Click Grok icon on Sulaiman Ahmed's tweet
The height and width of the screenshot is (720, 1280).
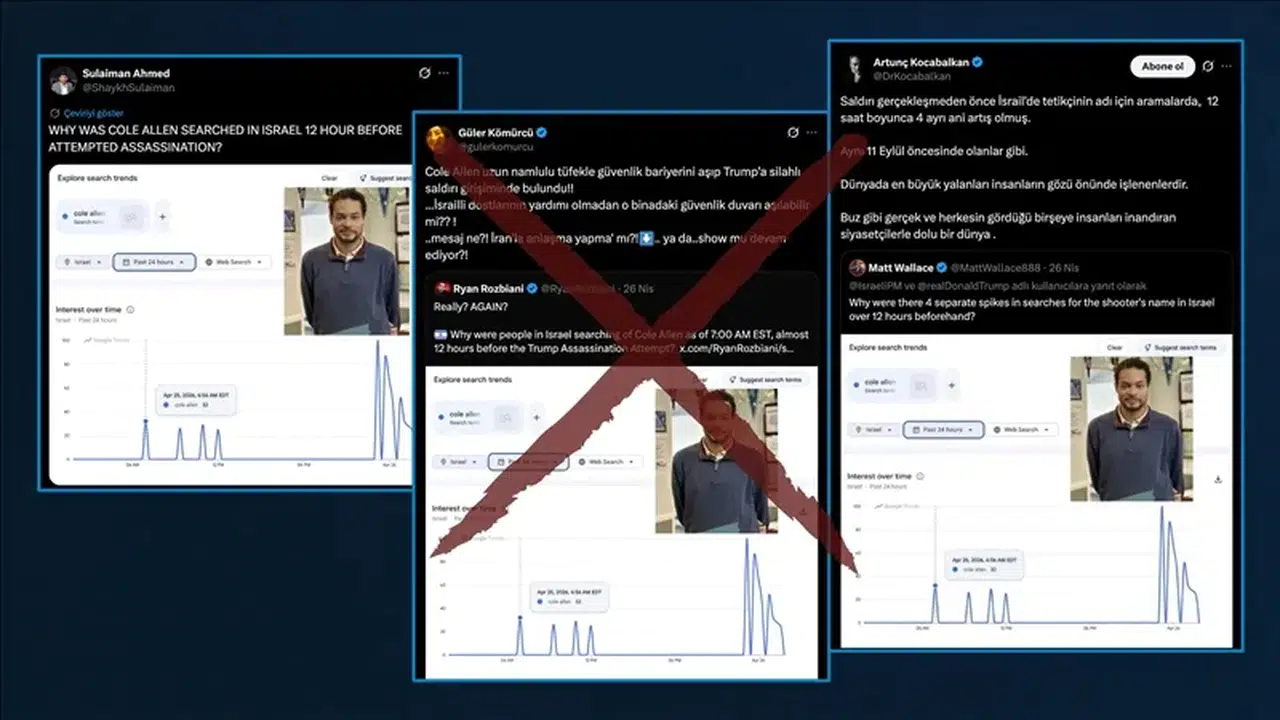(x=425, y=73)
